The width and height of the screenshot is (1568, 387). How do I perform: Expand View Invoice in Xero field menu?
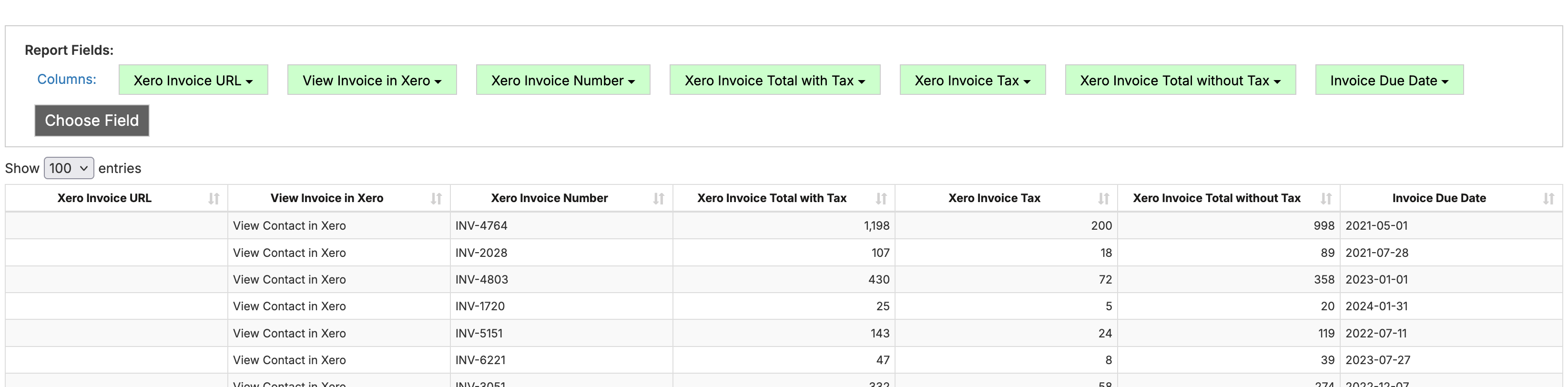tap(371, 81)
